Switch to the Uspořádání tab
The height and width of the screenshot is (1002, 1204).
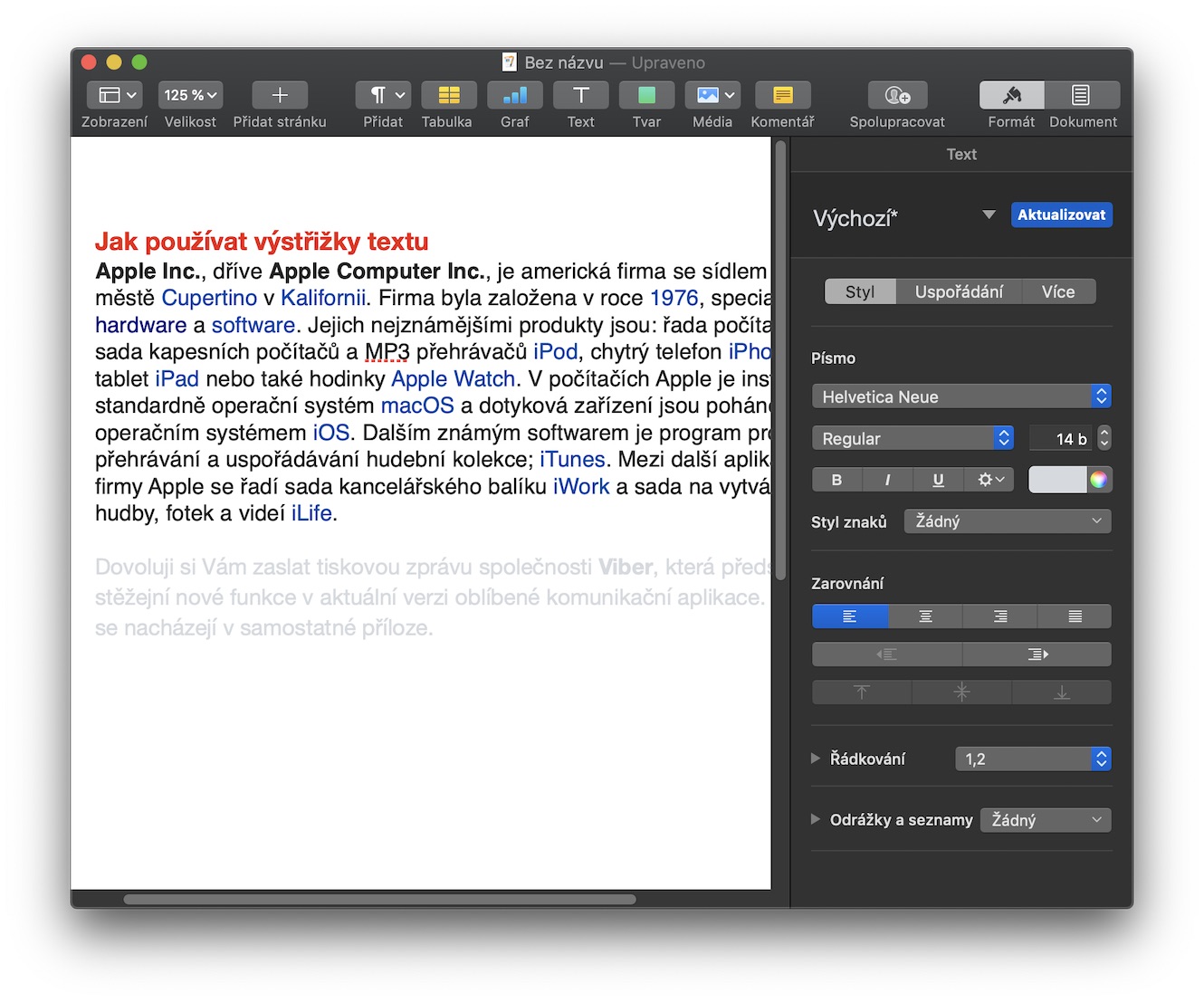click(959, 291)
